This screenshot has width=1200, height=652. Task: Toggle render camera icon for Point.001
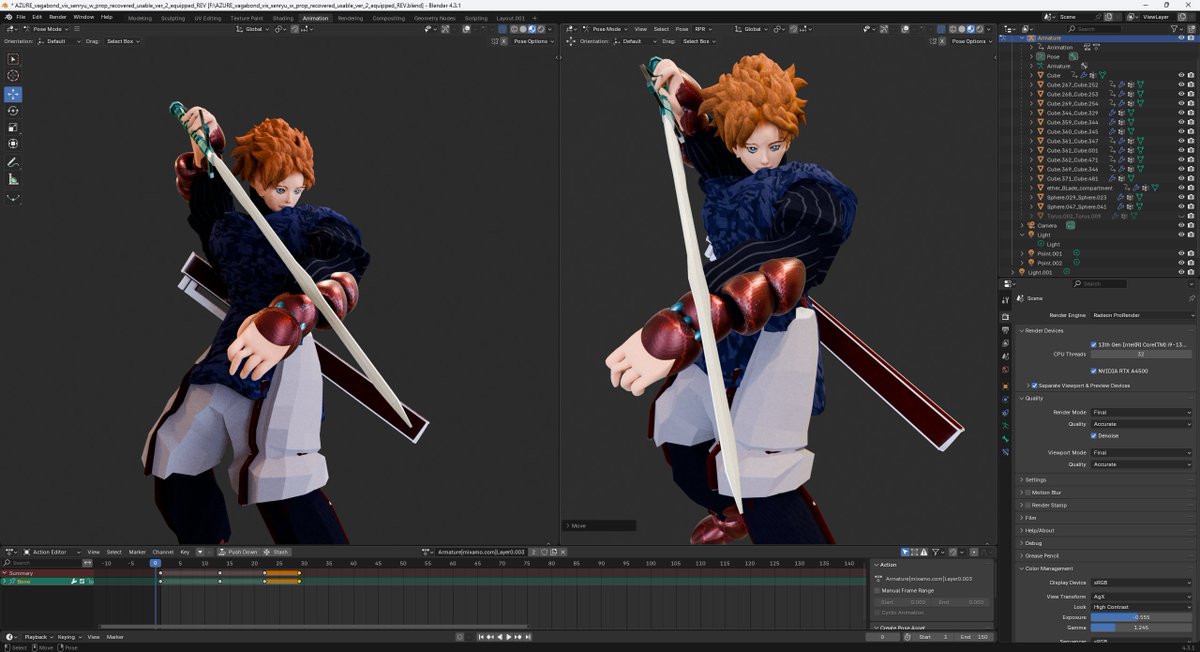(x=1191, y=253)
